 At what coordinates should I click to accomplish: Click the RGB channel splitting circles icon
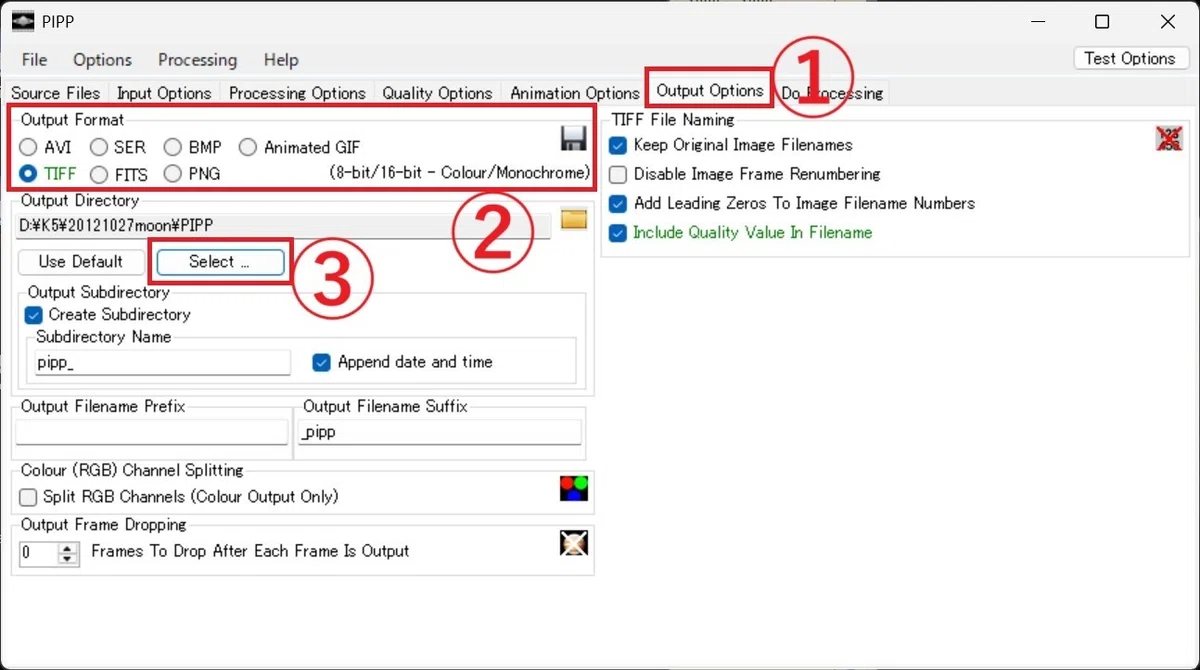[x=574, y=489]
